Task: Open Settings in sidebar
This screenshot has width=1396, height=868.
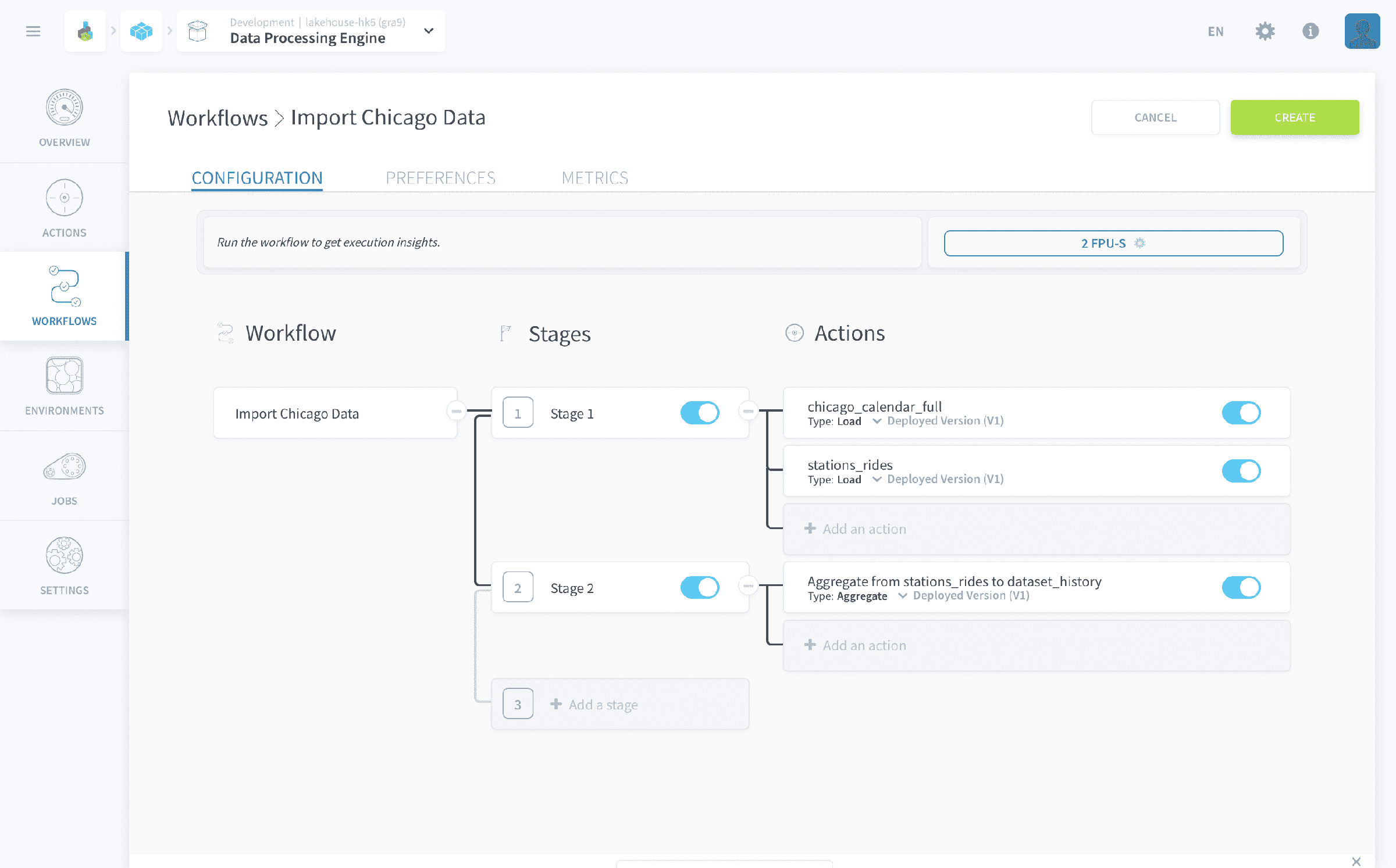Action: 64,566
